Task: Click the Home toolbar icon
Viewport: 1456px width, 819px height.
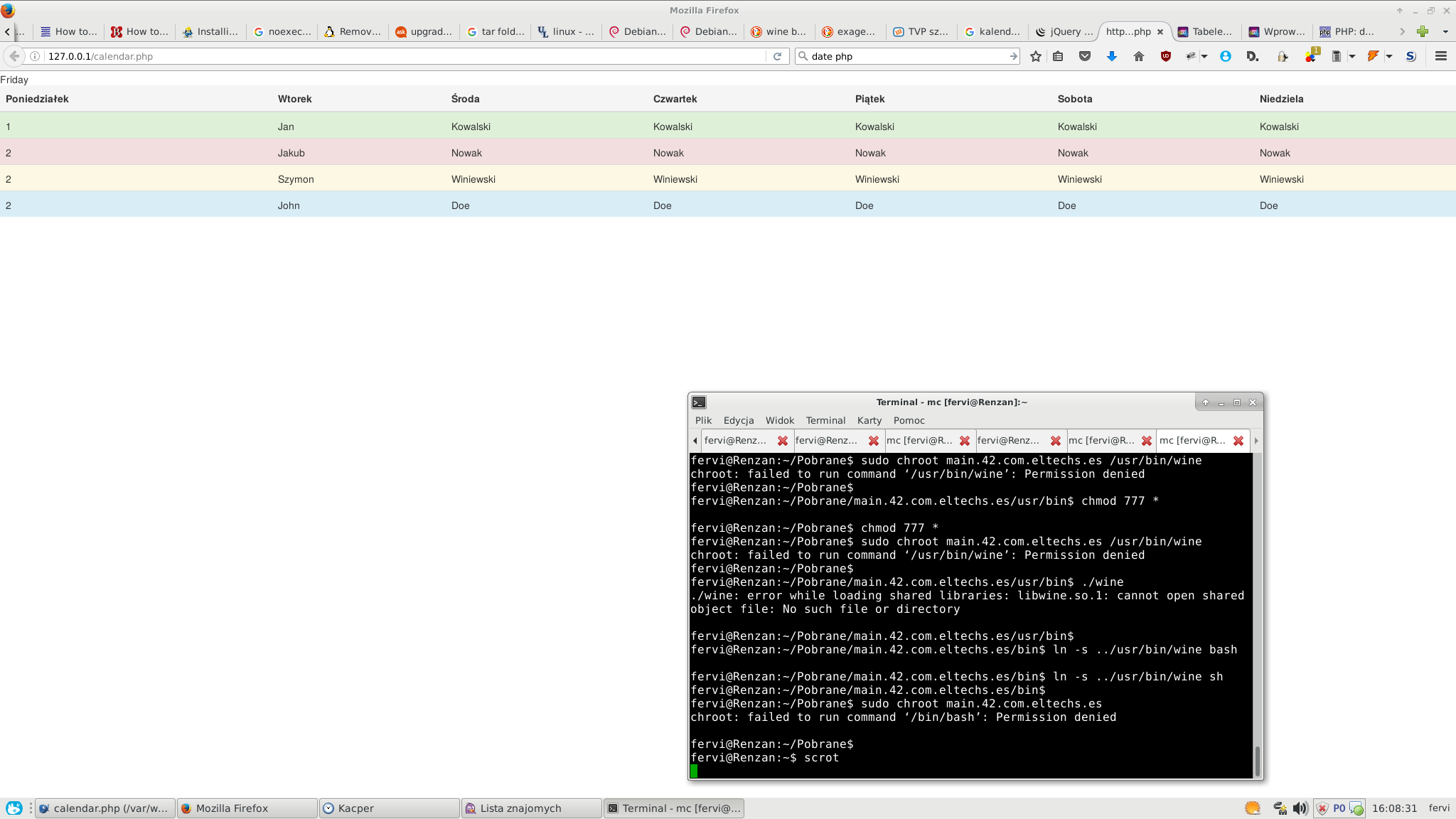Action: (x=1139, y=56)
